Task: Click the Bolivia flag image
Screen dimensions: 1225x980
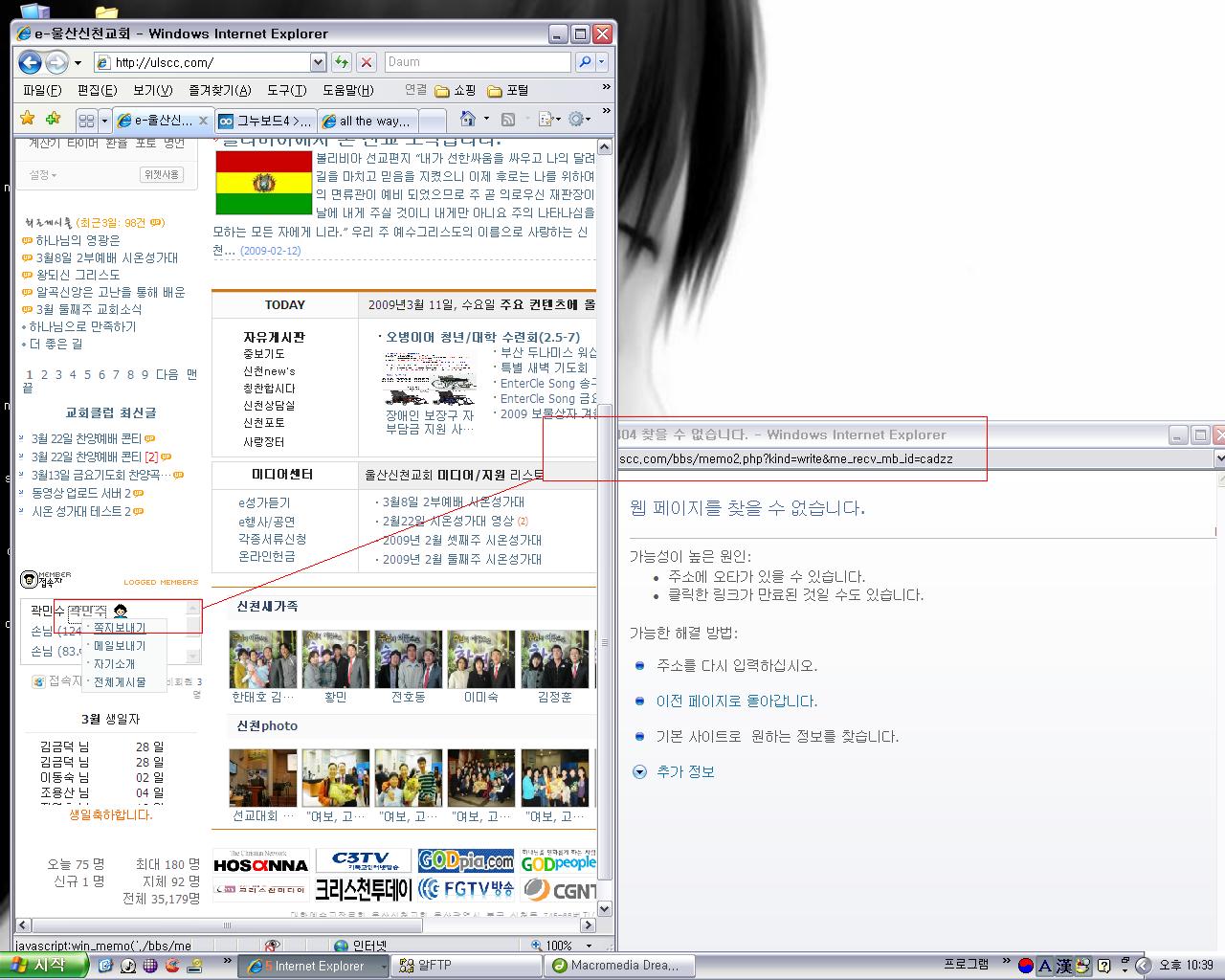Action: coord(264,183)
